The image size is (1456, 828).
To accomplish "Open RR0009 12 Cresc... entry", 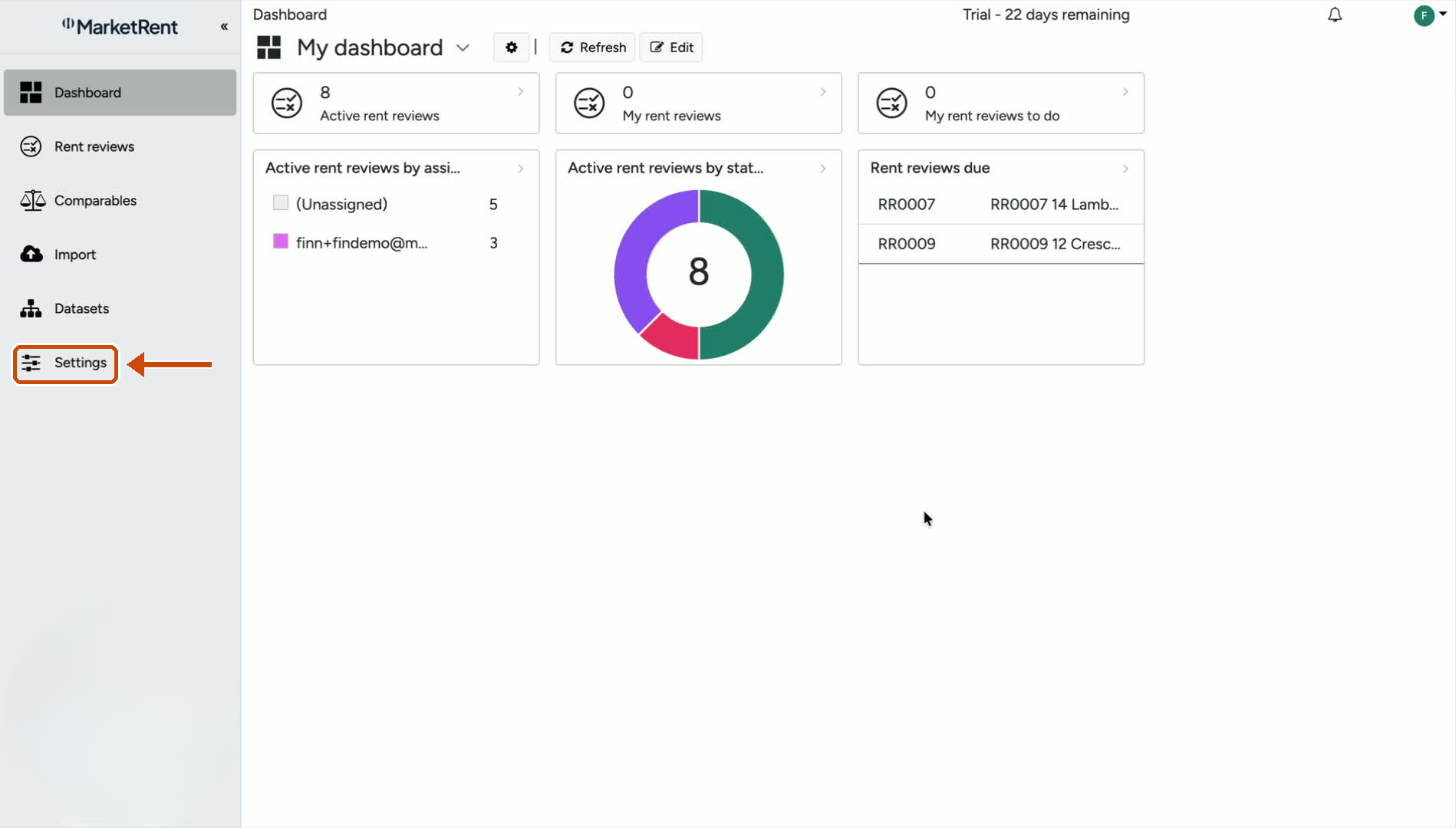I will pos(1055,244).
